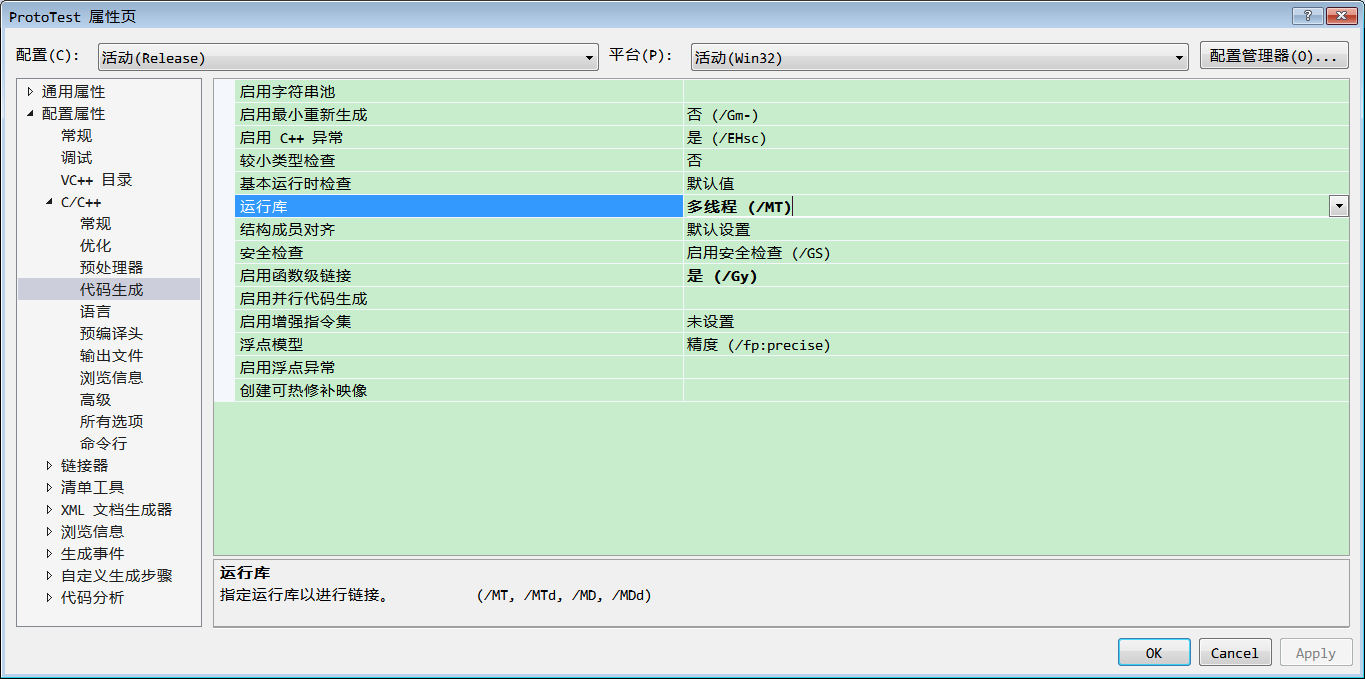
Task: Expand the 代码分析 tree node
Action: (50, 598)
